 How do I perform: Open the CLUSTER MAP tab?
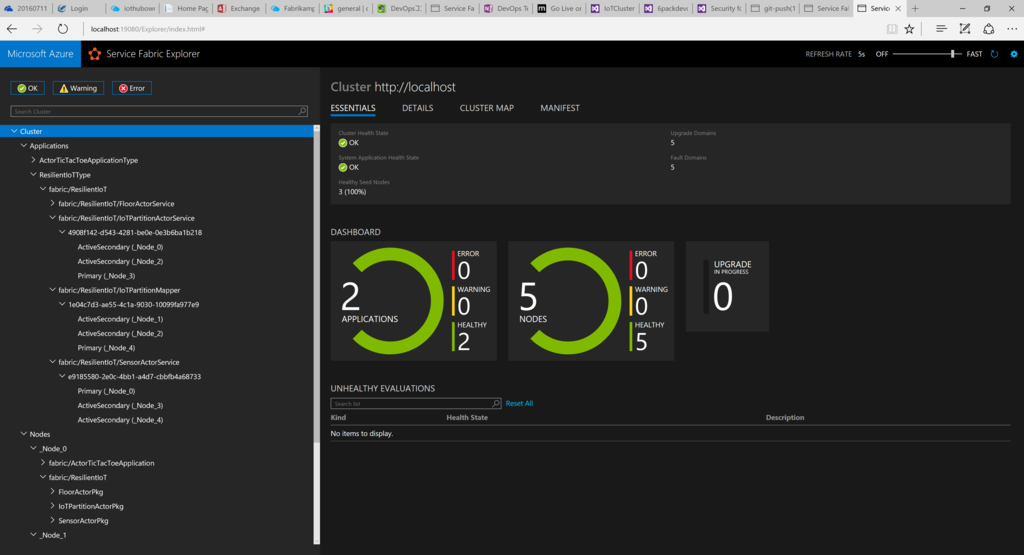[487, 108]
